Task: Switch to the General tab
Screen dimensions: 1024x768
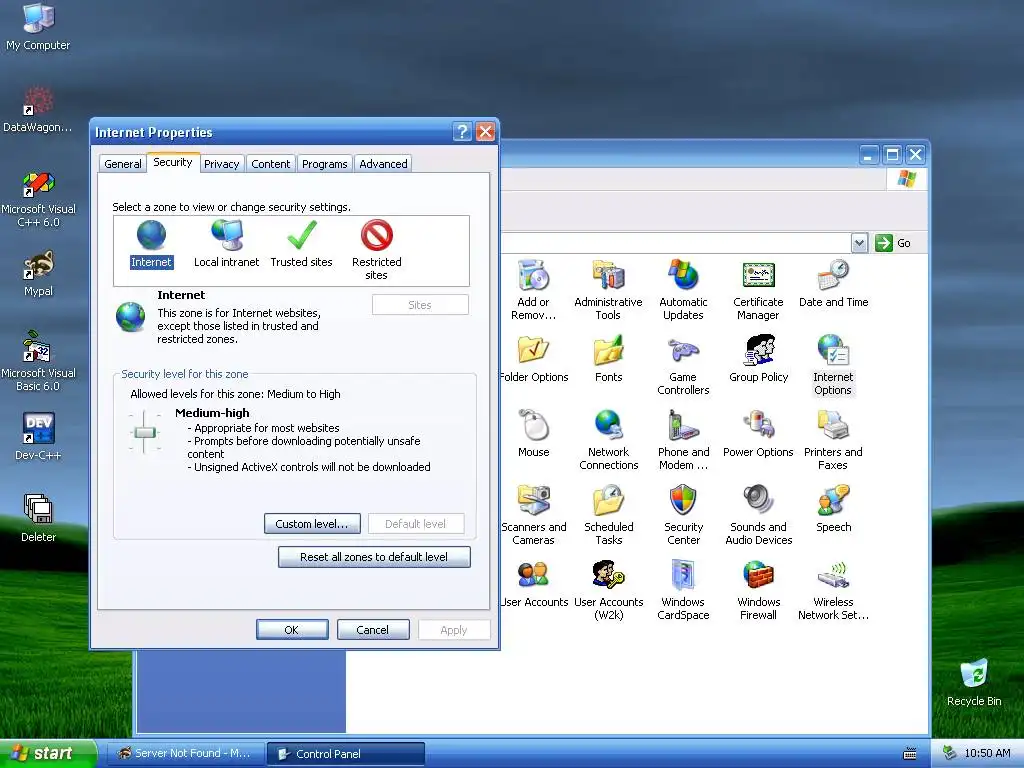Action: (123, 164)
